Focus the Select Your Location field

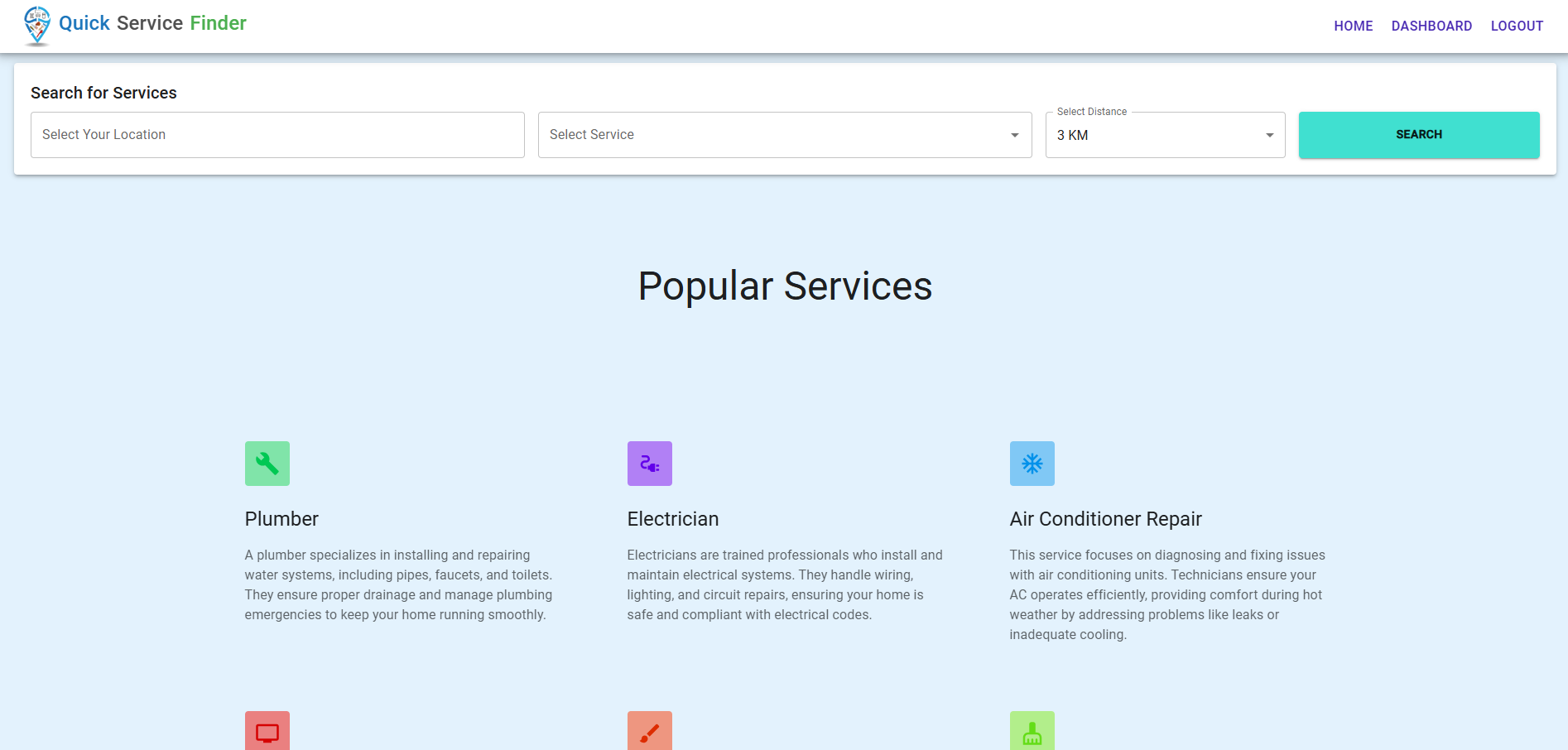coord(277,135)
